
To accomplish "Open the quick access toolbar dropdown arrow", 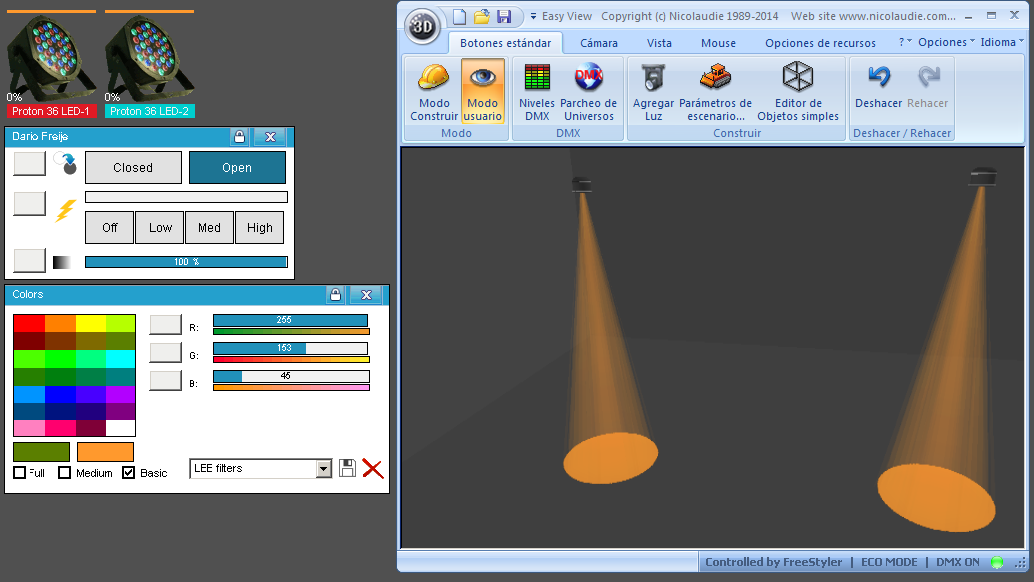I will tap(533, 16).
